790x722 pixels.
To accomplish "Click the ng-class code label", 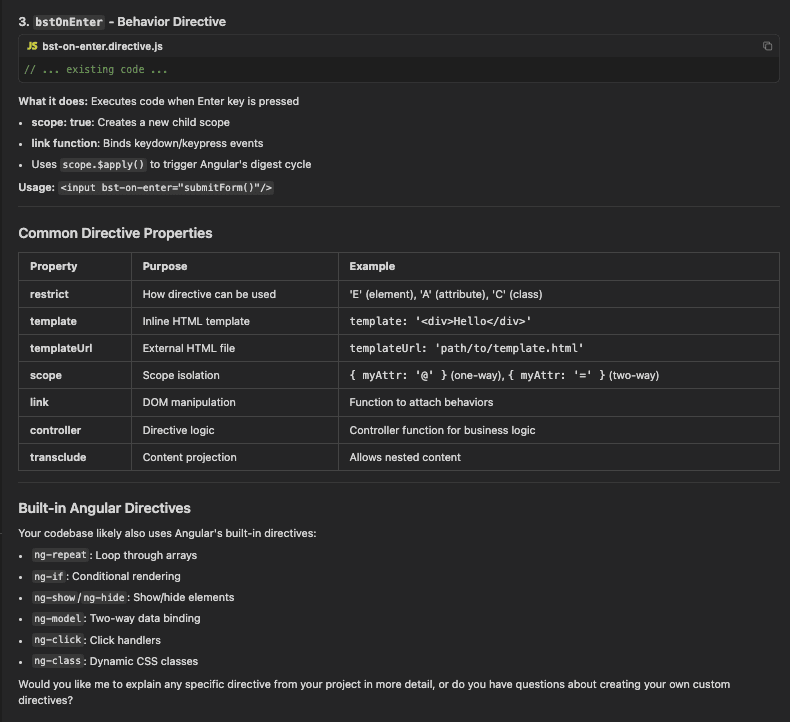I will tap(57, 661).
